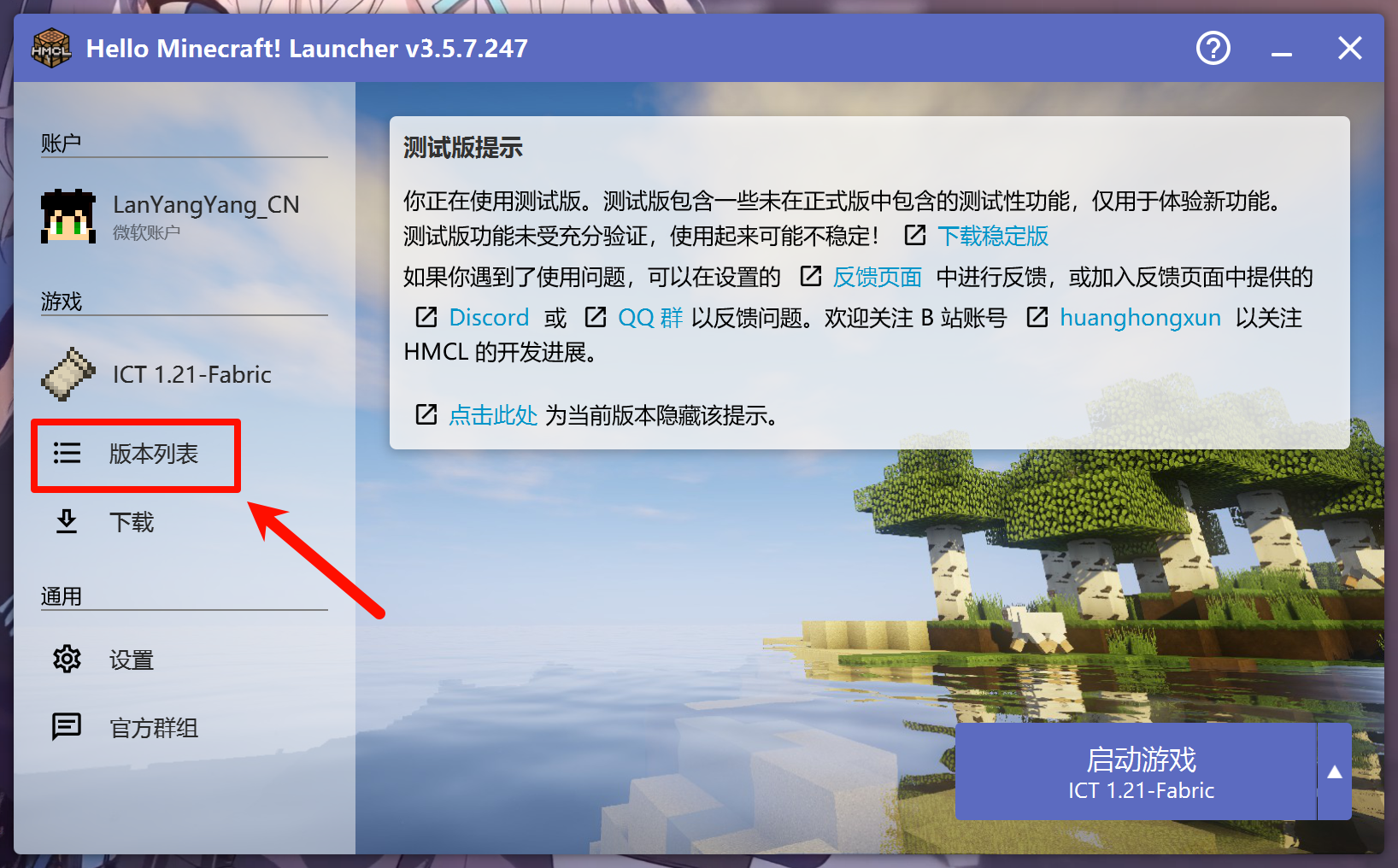Open the help question mark icon

1213,48
